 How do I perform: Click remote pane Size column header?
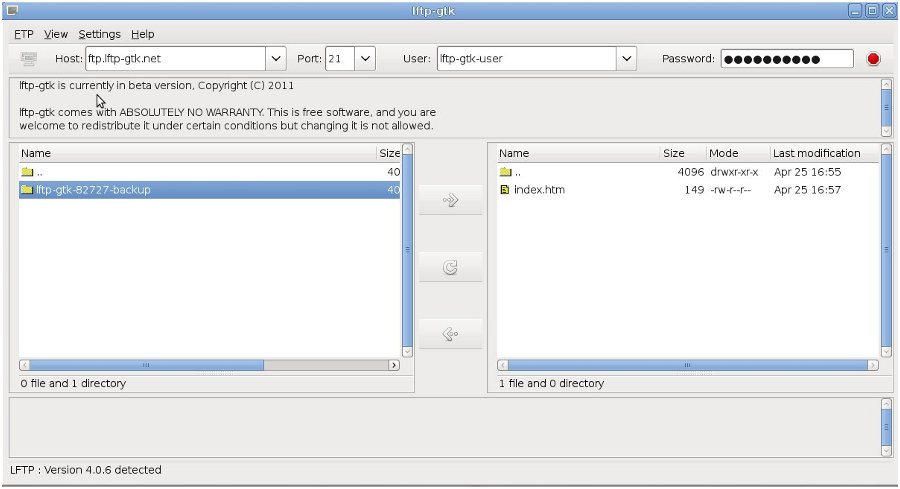click(682, 153)
